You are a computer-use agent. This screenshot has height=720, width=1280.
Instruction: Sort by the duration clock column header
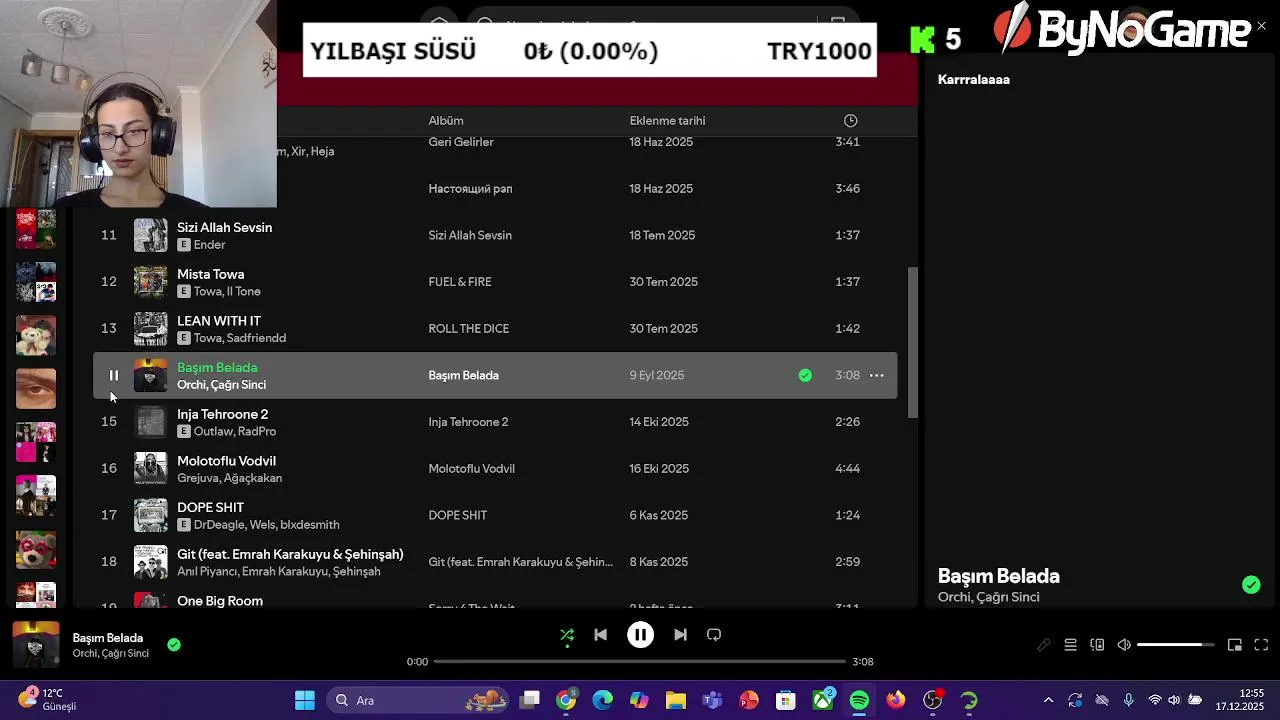pyautogui.click(x=850, y=121)
